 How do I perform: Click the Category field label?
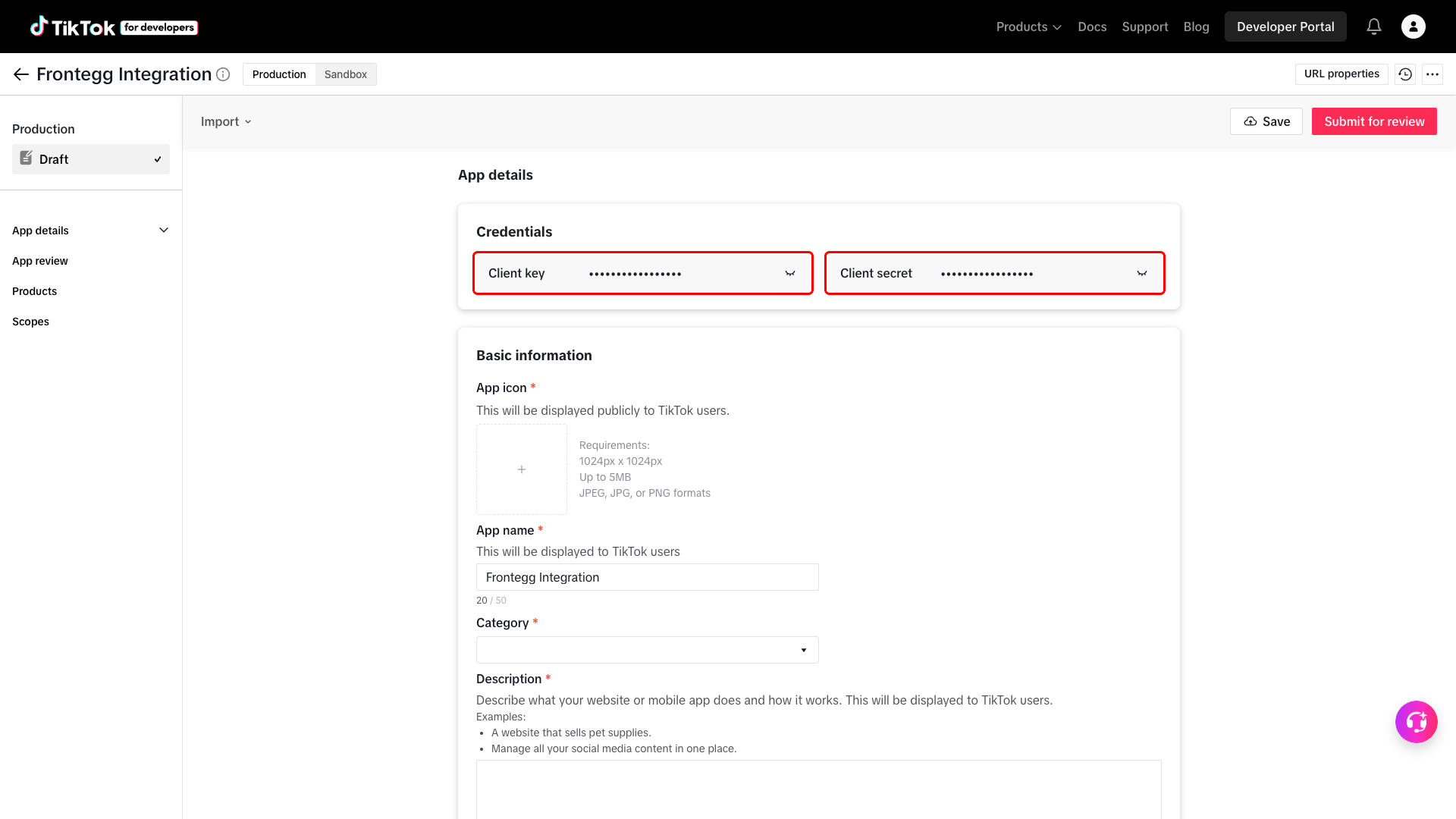pos(502,623)
